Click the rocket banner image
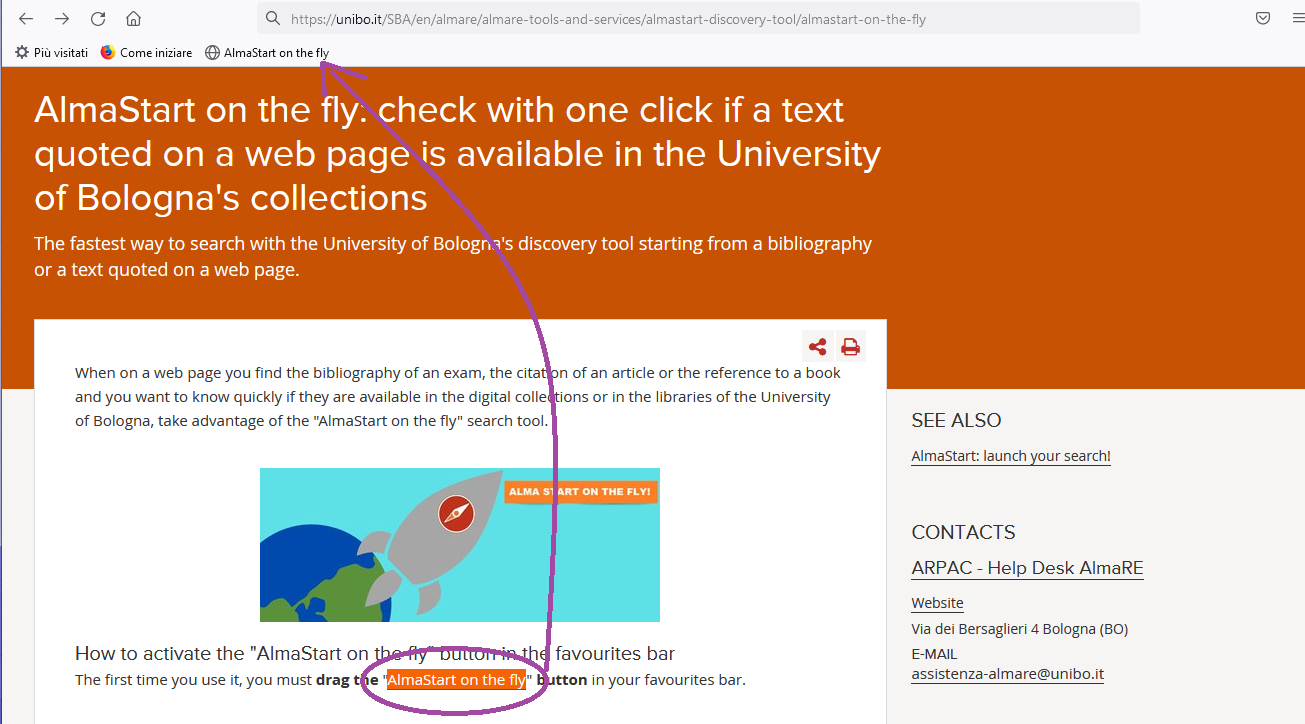The image size is (1305, 724). click(x=459, y=545)
